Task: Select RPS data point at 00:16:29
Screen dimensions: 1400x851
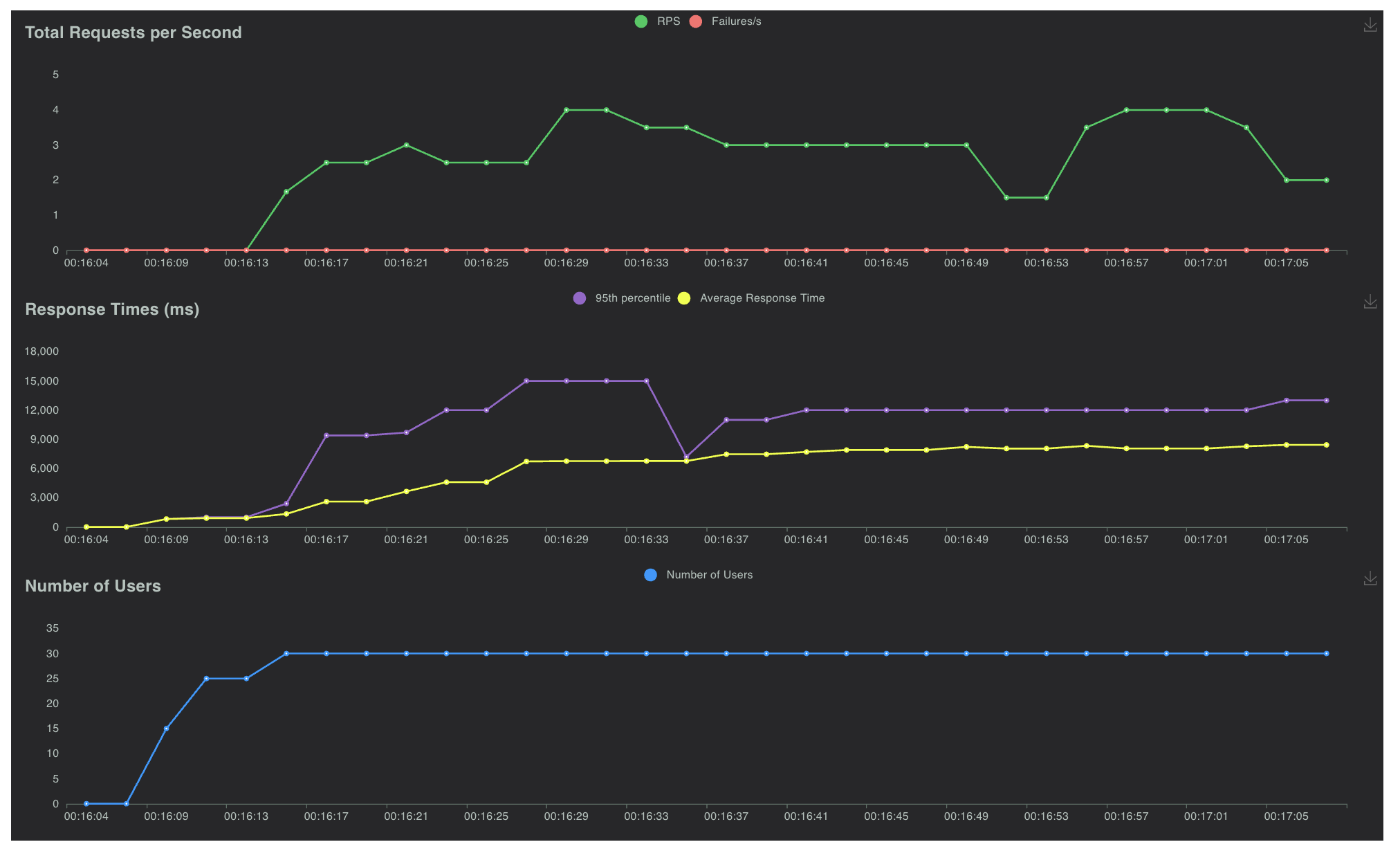Action: (x=567, y=110)
